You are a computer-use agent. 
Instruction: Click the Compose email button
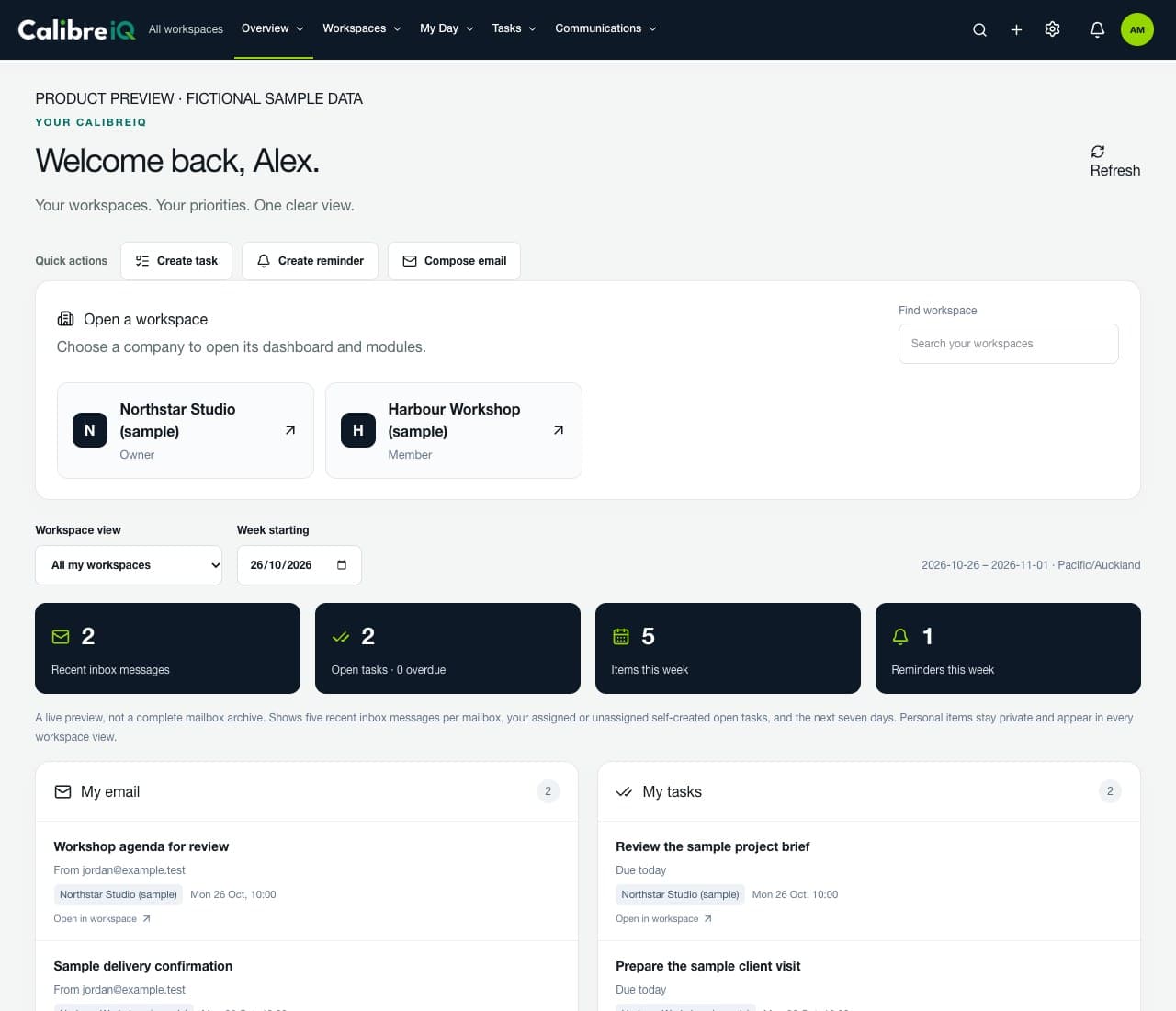pos(454,261)
